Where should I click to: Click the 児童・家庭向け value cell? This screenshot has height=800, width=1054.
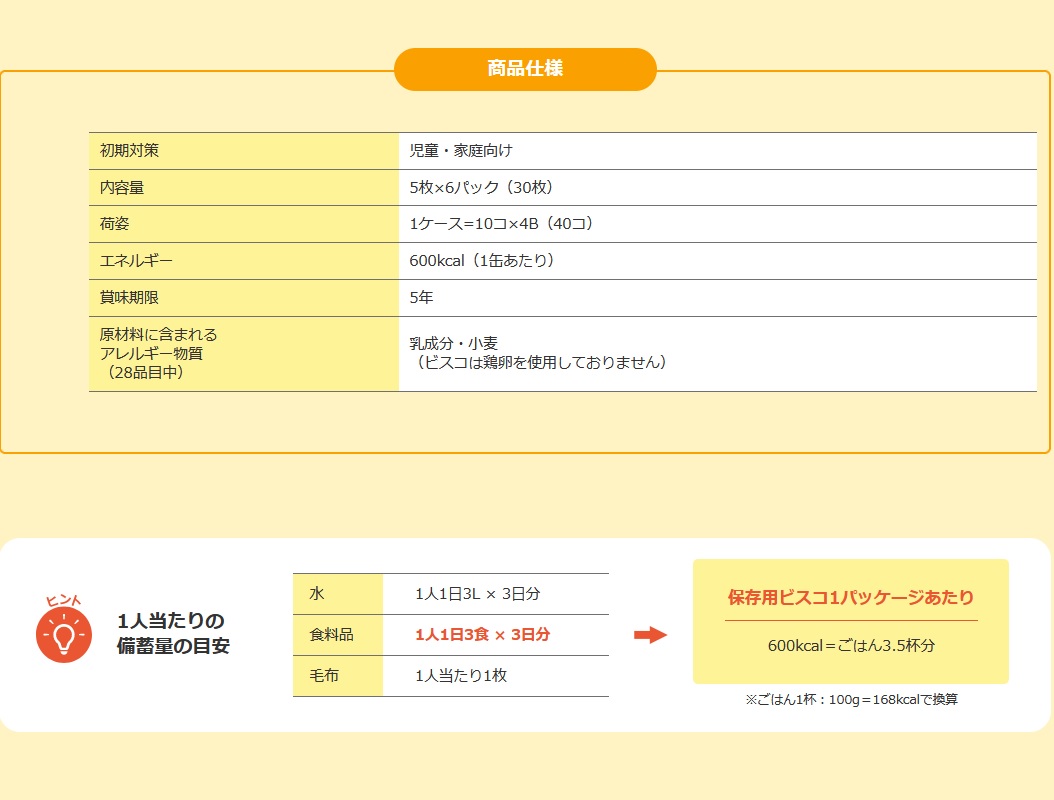pos(717,151)
